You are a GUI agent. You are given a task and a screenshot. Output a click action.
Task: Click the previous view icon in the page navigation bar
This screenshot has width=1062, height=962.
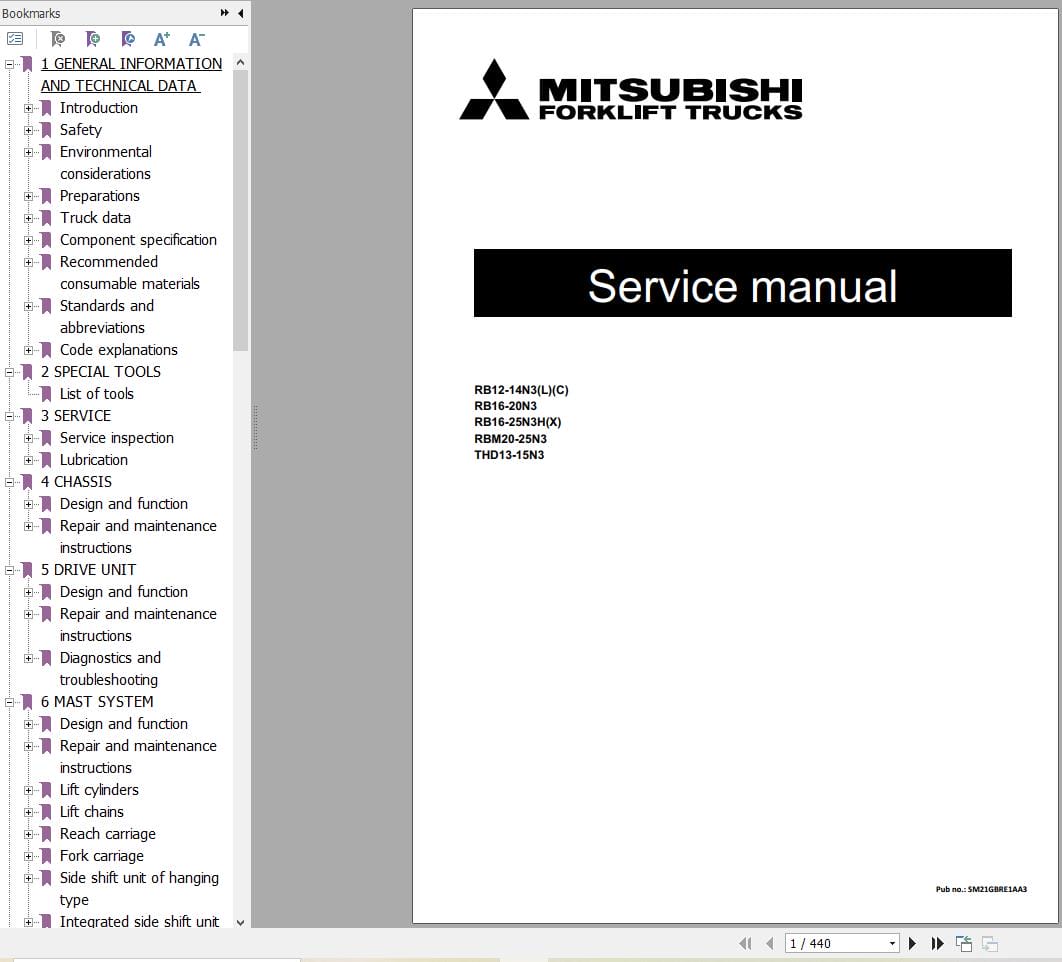[x=964, y=943]
